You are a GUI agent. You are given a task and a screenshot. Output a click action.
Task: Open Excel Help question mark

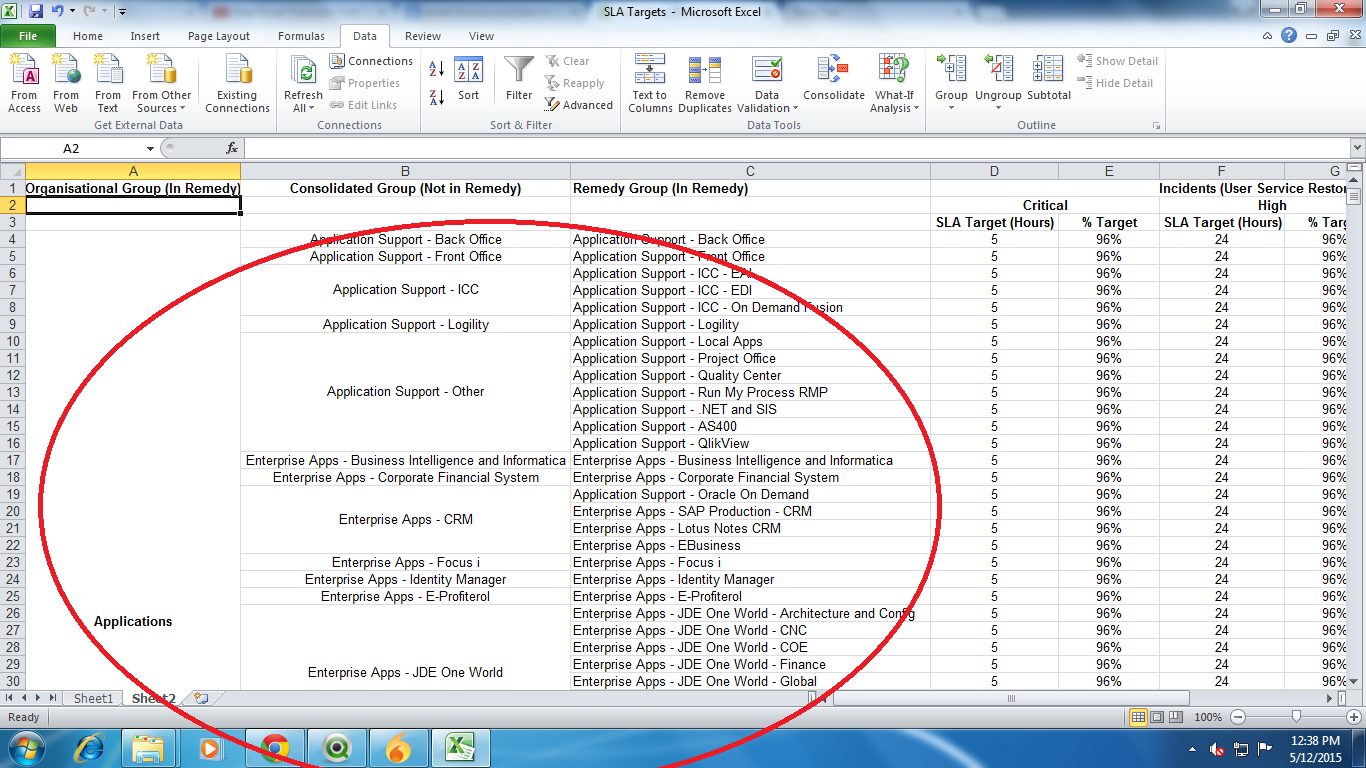(x=1289, y=36)
